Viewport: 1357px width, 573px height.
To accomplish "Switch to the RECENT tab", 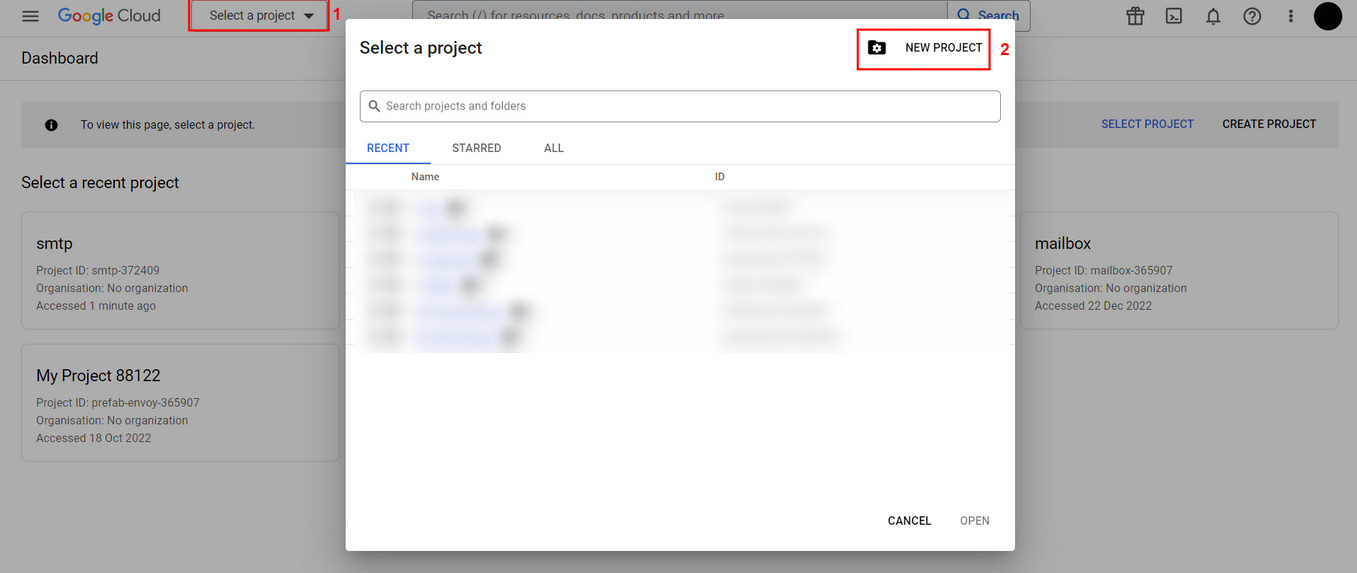I will tap(388, 148).
